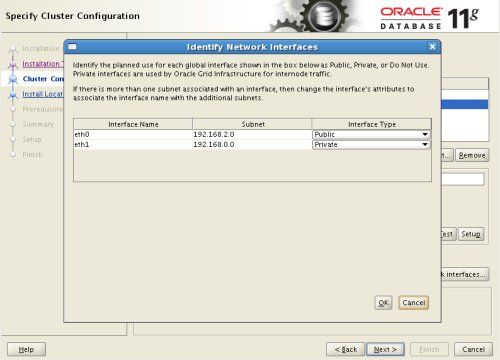Open the dialog window menu icon
The width and height of the screenshot is (500, 360).
pos(72,47)
